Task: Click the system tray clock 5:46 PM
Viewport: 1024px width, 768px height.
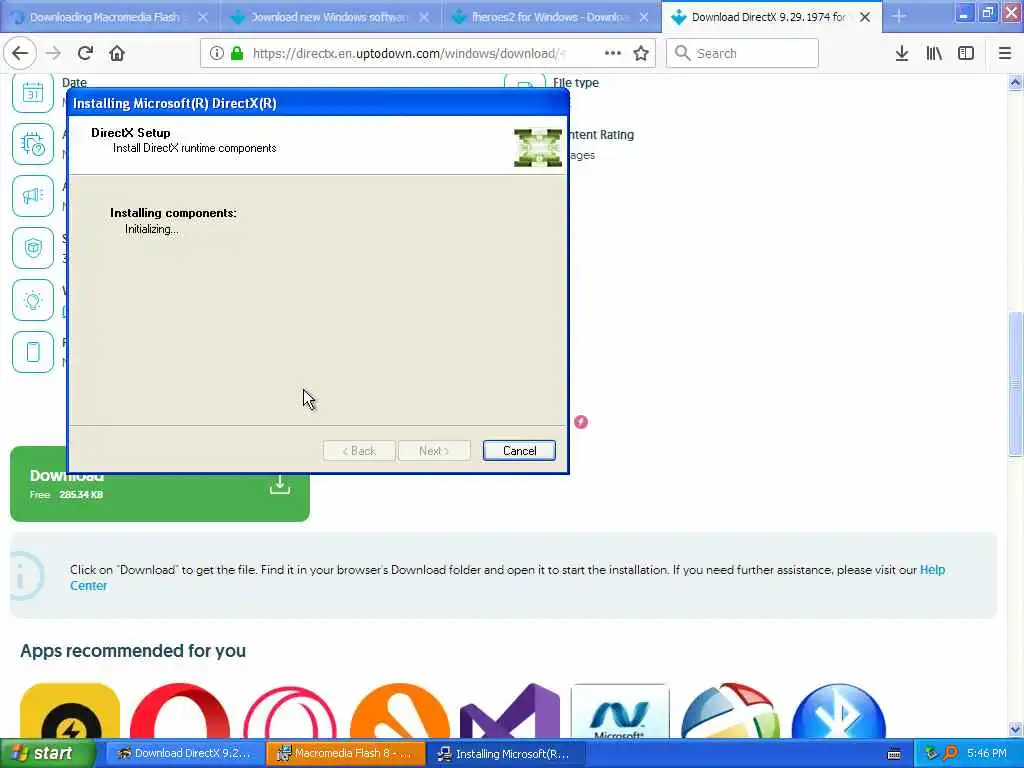Action: (987, 753)
